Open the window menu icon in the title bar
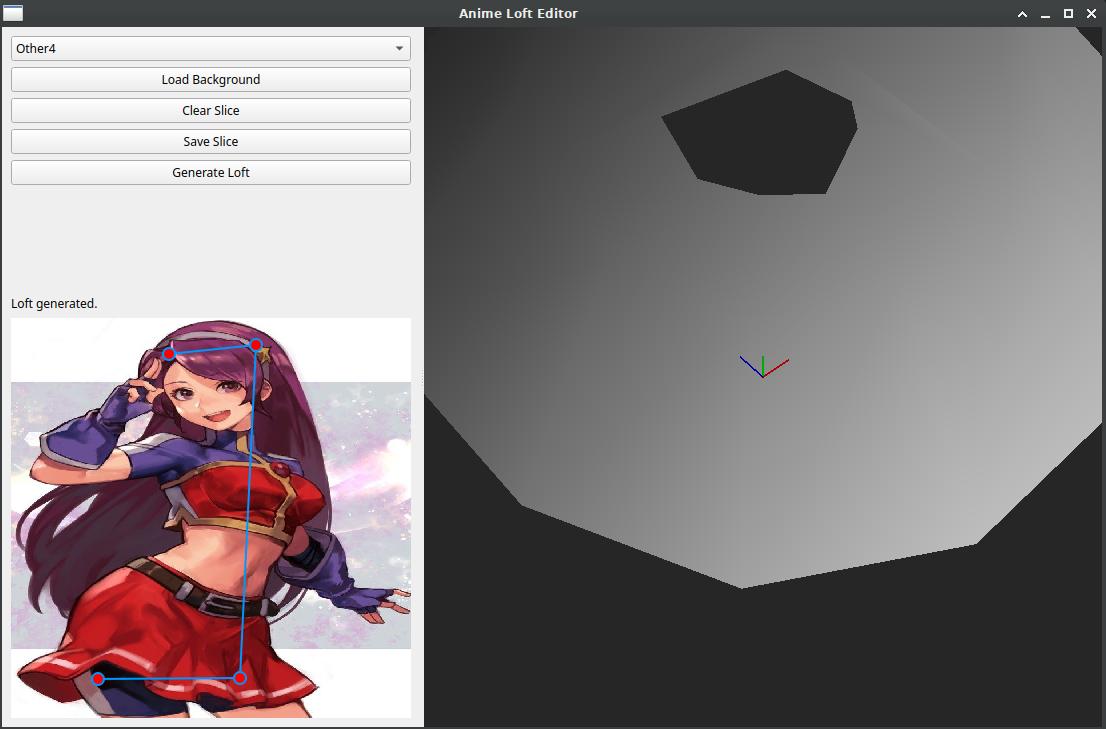This screenshot has height=729, width=1106. click(x=13, y=13)
